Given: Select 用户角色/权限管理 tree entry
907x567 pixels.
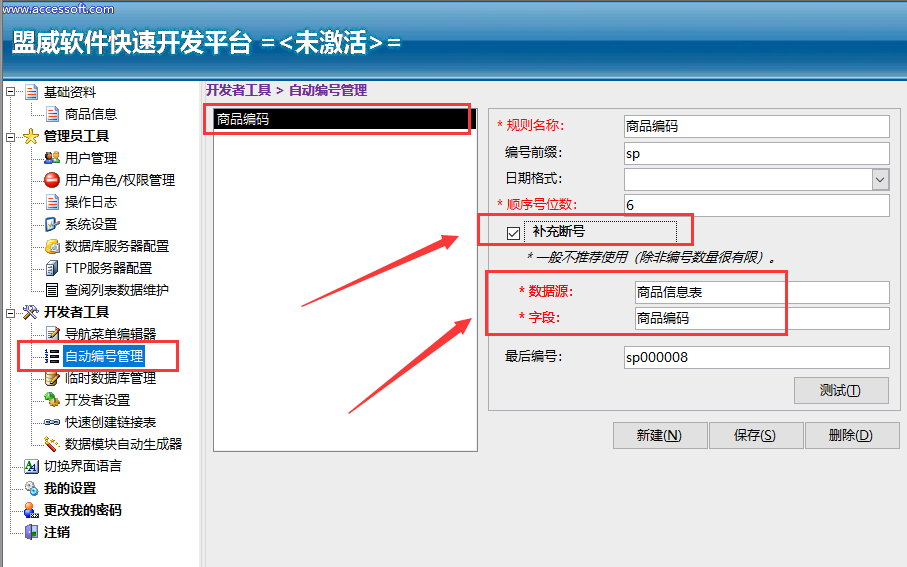Looking at the screenshot, I should coord(120,180).
